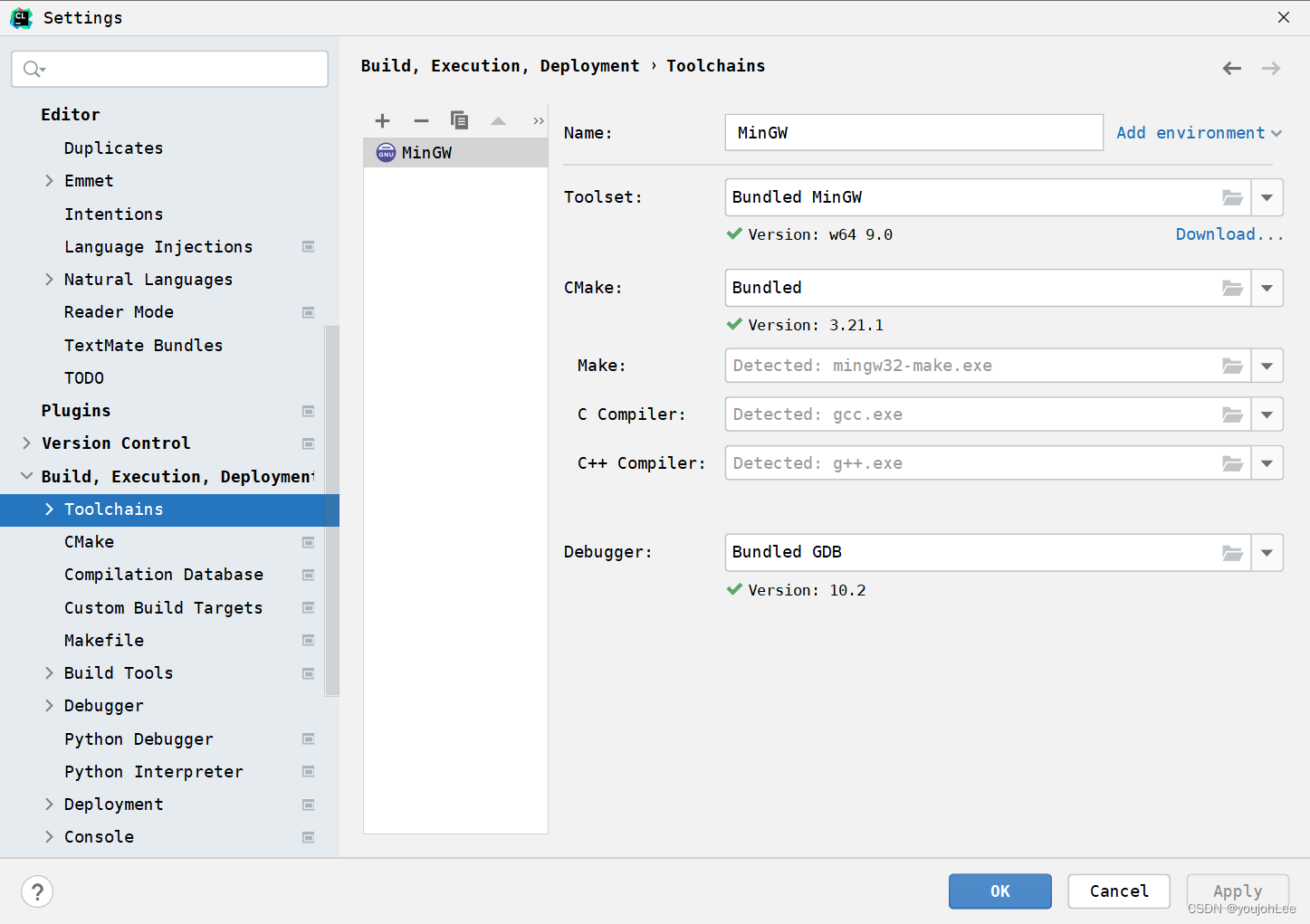
Task: Click inside the Name input field
Action: pos(913,132)
